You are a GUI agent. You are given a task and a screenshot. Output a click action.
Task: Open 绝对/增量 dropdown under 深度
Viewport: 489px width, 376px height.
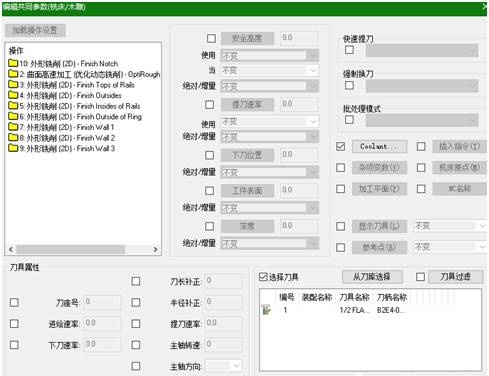269,243
